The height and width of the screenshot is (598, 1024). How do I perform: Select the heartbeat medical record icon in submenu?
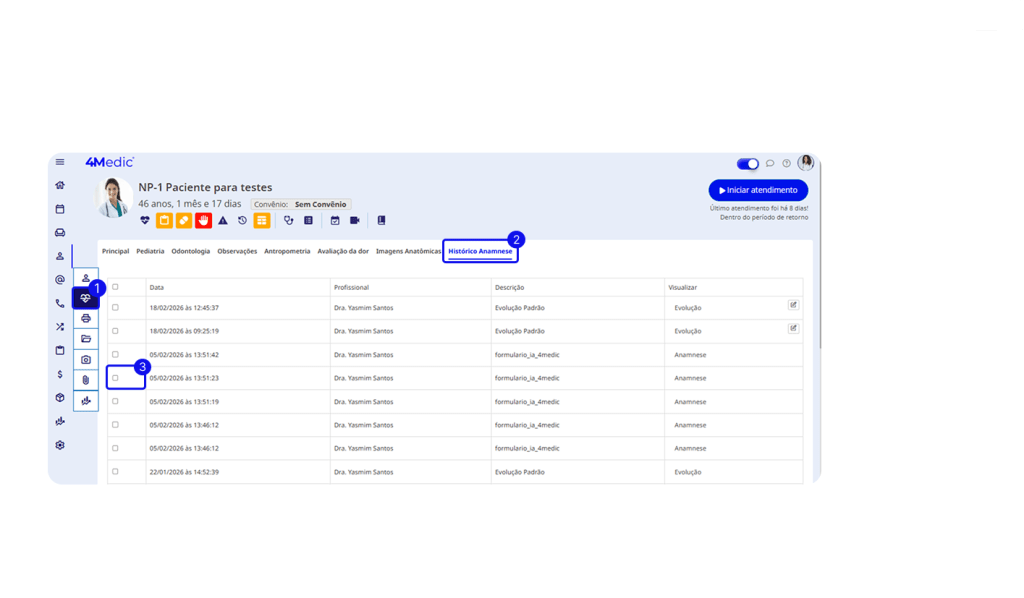[x=86, y=298]
